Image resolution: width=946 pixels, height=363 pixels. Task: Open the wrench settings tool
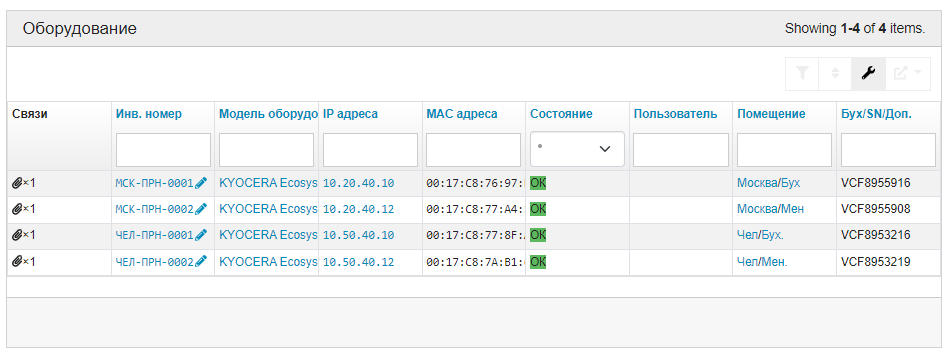point(868,74)
